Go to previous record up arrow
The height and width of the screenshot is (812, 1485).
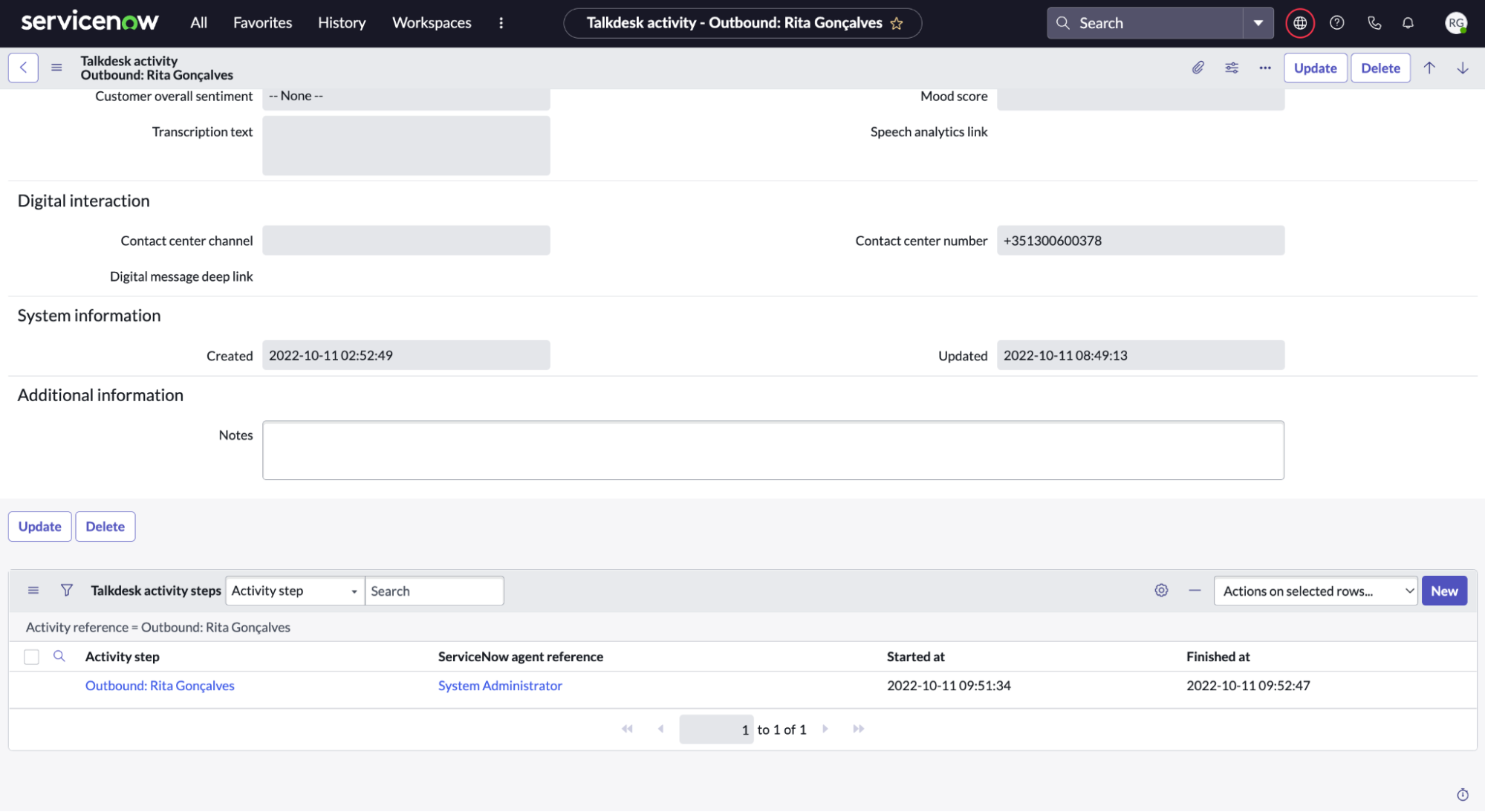click(1429, 68)
